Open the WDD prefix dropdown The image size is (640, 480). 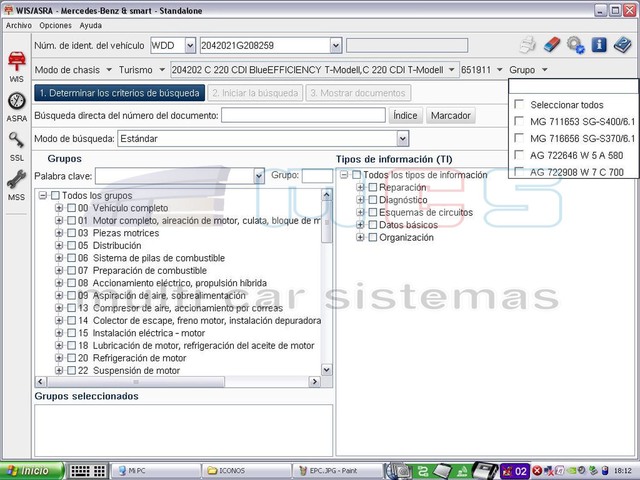click(x=190, y=45)
